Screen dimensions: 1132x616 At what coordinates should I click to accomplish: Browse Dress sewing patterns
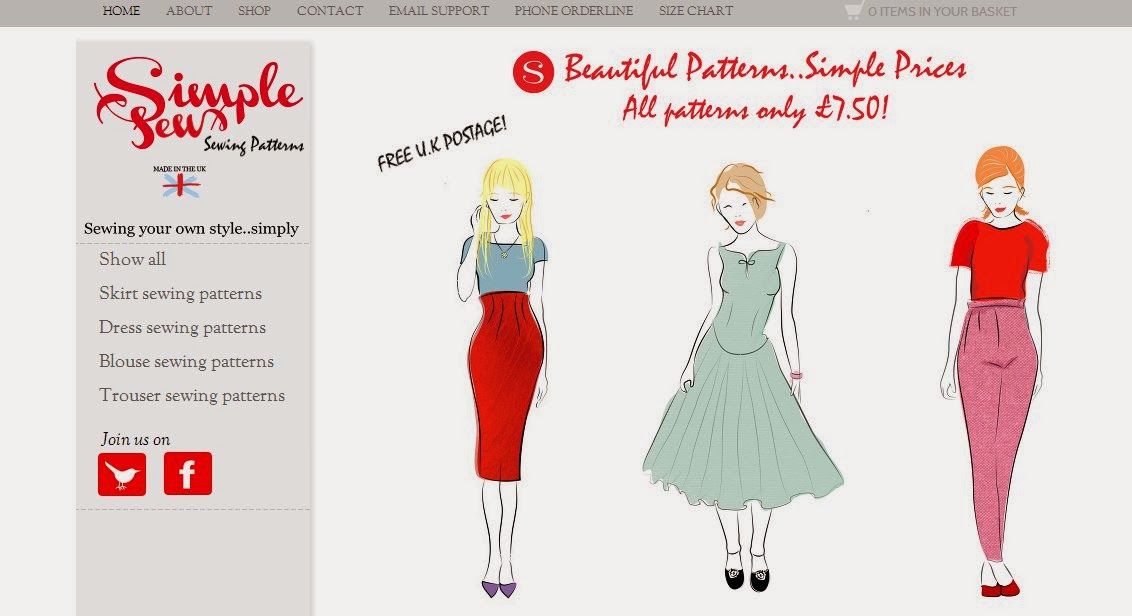pos(182,327)
